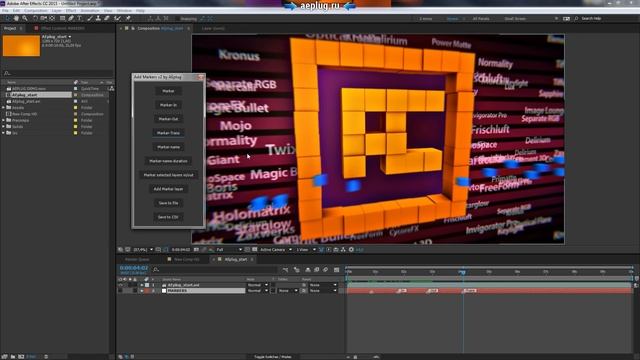
Task: Expand the last folder in Project panel
Action: point(4,133)
